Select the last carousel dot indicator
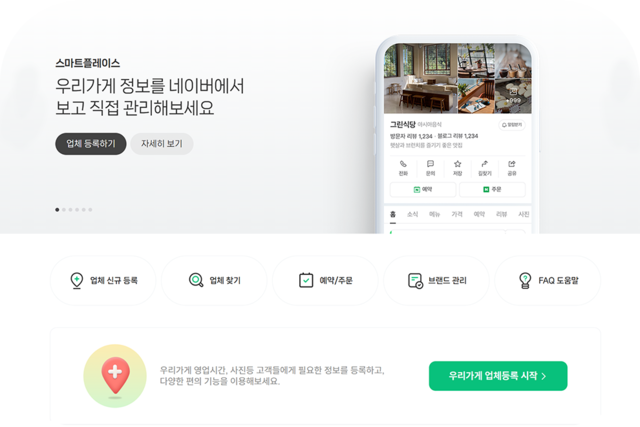Viewport: 640px width, 427px height. [x=90, y=210]
